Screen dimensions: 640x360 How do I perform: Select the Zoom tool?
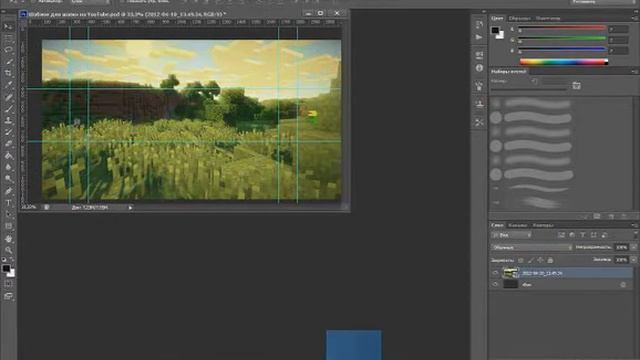coord(8,250)
